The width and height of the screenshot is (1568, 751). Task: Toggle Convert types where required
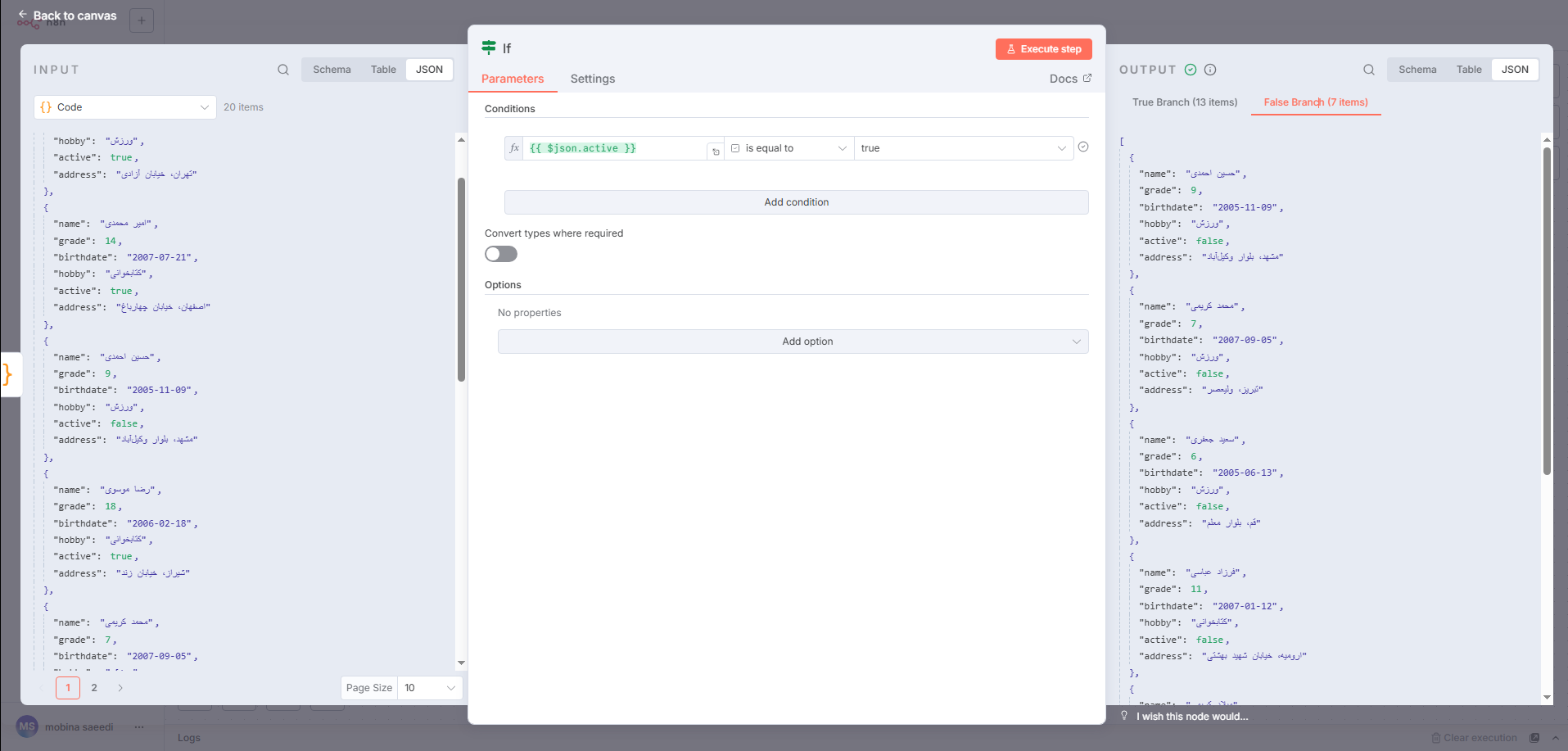tap(501, 254)
